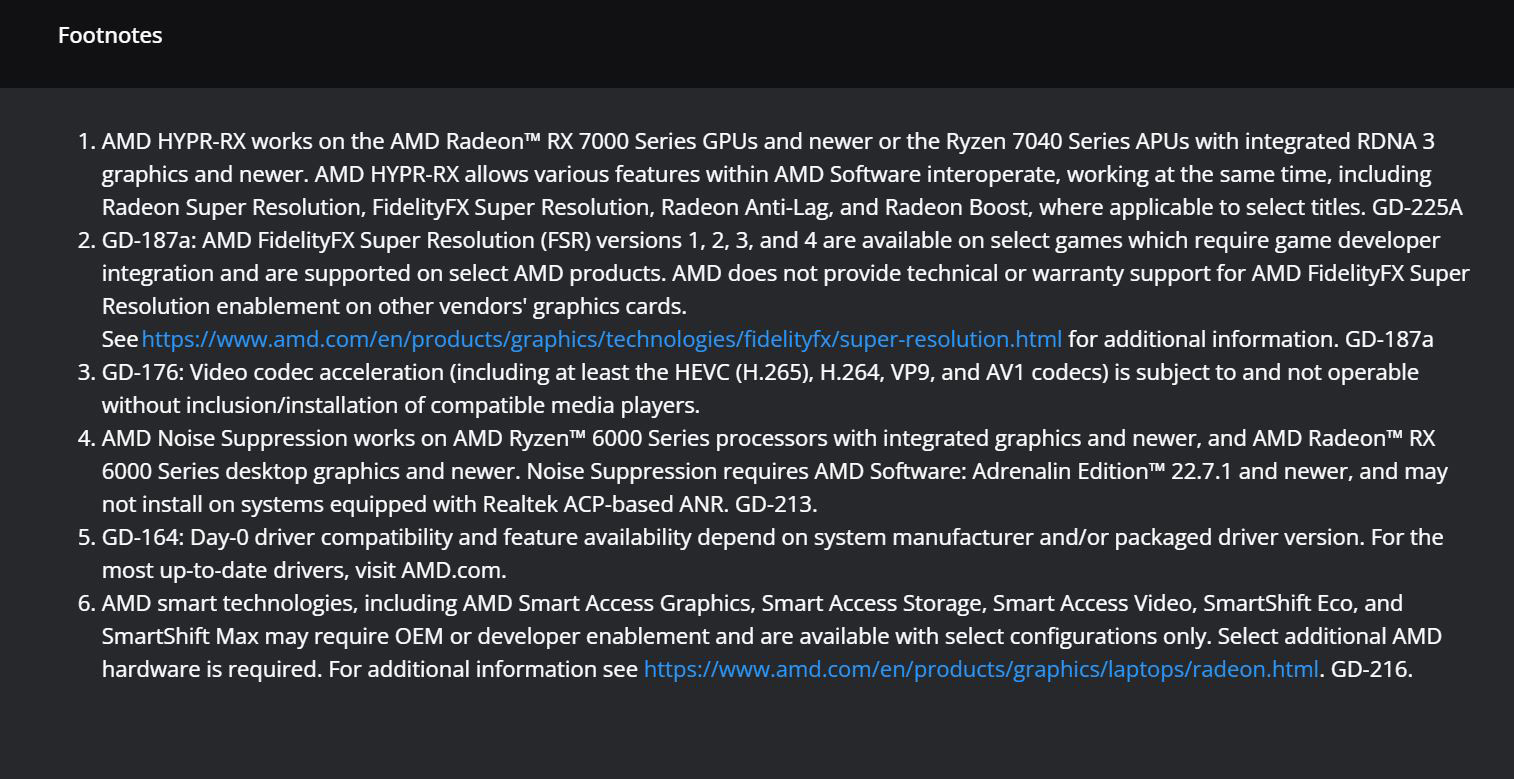Viewport: 1514px width, 779px height.
Task: Open the FidelityFX super-resolution link
Action: [601, 339]
